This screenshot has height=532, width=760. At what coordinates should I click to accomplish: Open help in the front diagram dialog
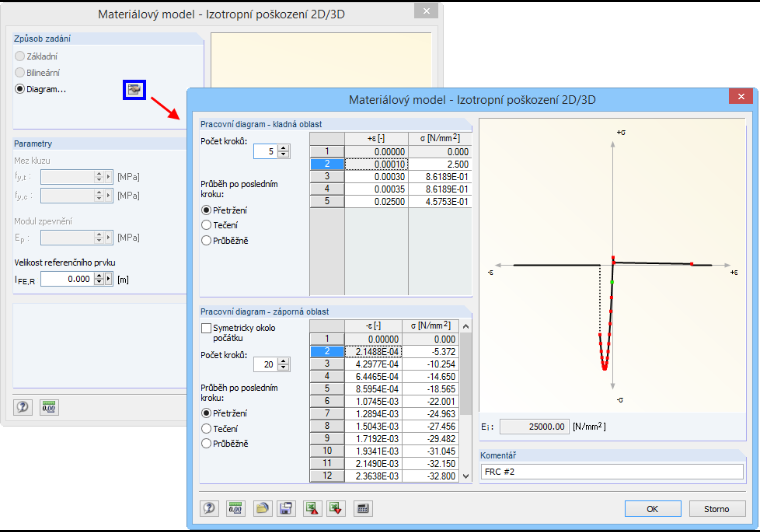(209, 508)
